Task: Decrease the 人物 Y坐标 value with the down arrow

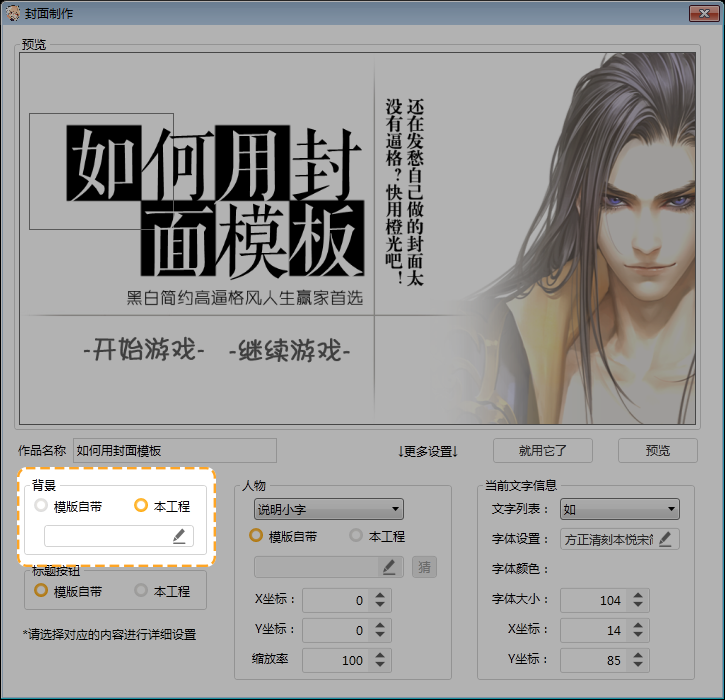Action: [x=379, y=636]
